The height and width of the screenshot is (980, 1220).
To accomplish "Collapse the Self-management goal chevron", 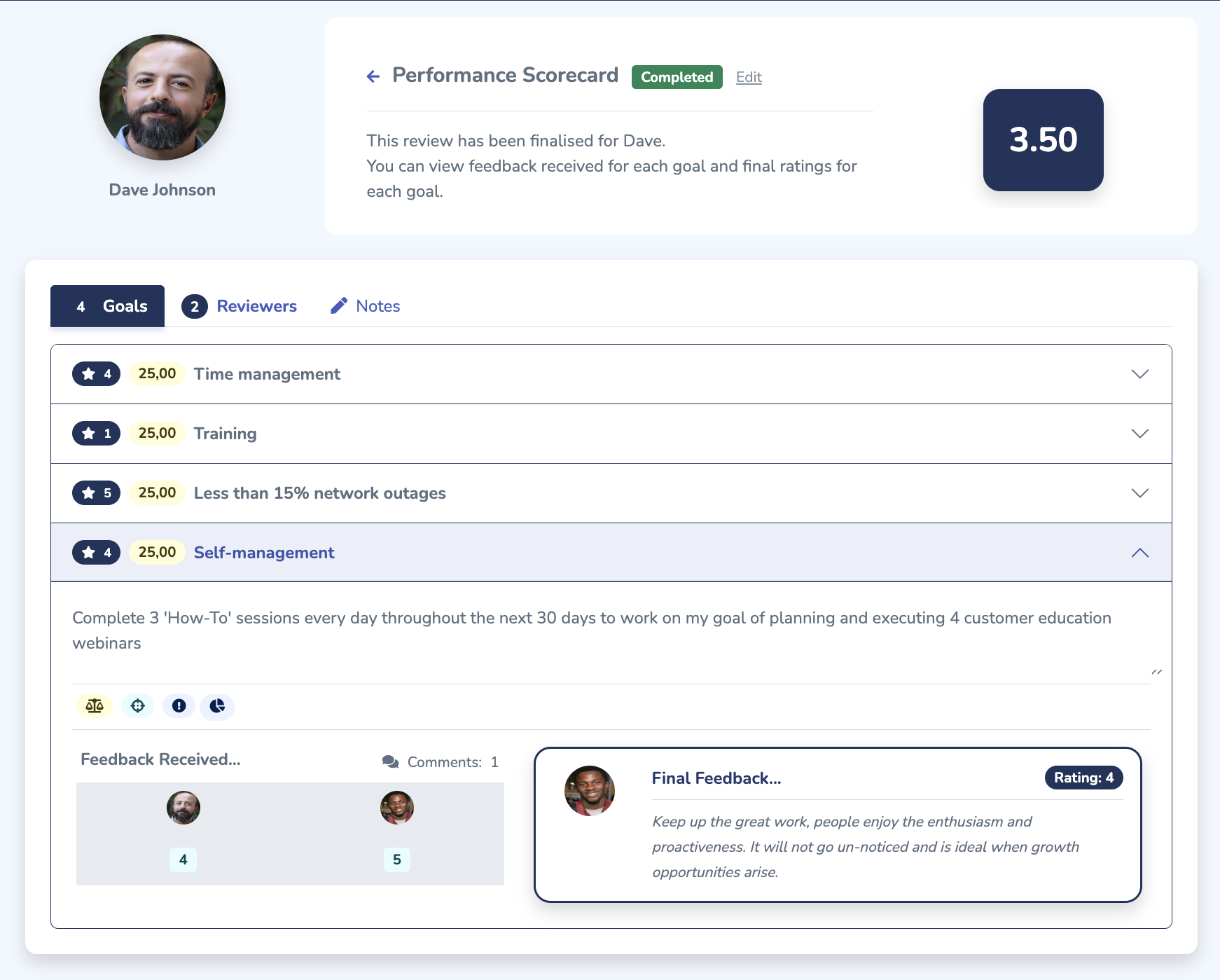I will click(1140, 553).
